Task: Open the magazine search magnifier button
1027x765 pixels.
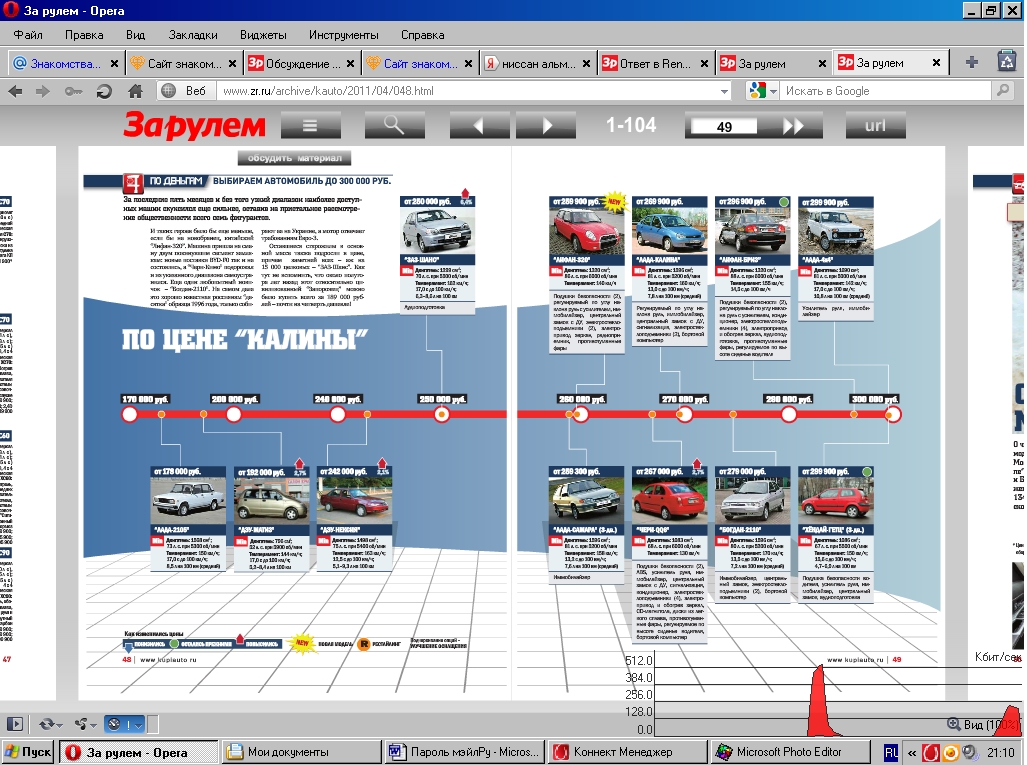Action: click(394, 124)
